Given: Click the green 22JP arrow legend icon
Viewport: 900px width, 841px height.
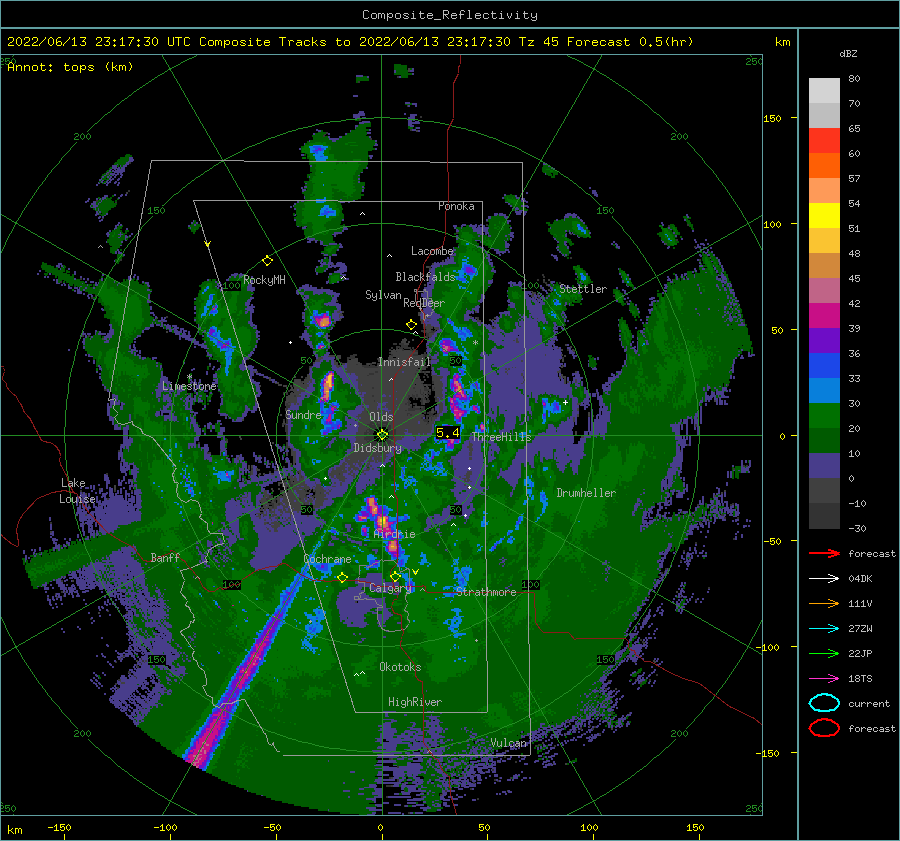Looking at the screenshot, I should coord(824,653).
